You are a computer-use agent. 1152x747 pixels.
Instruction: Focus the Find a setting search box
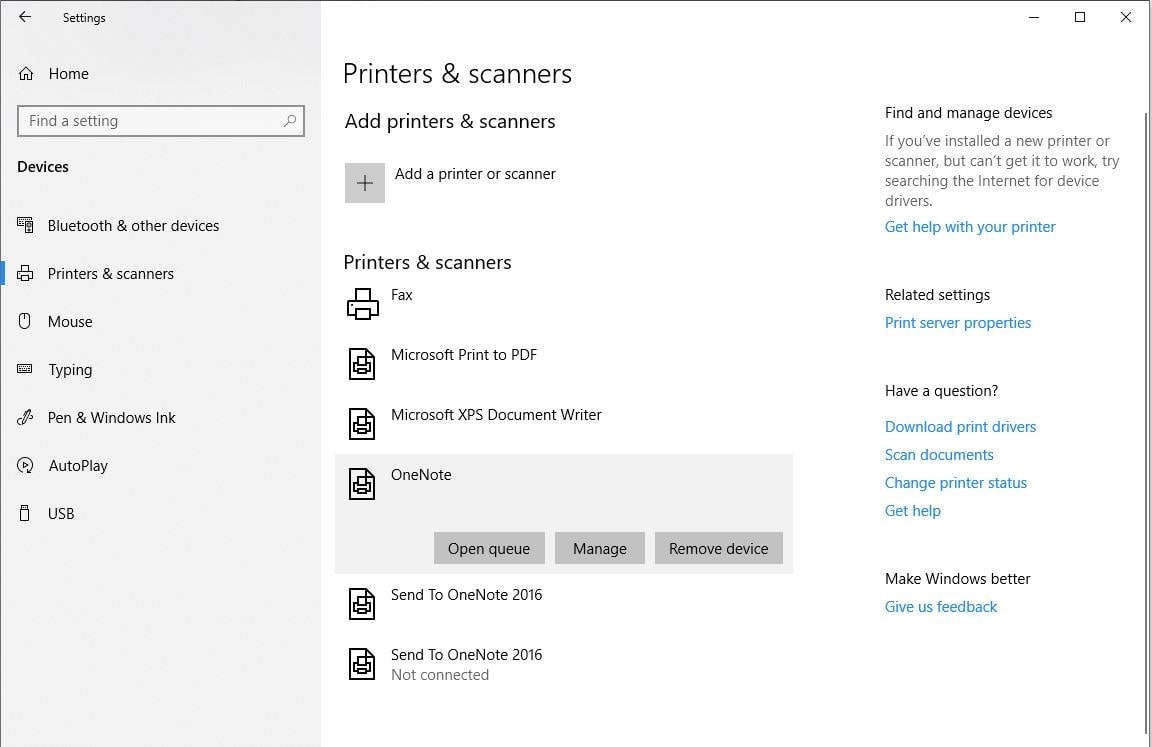pyautogui.click(x=161, y=121)
